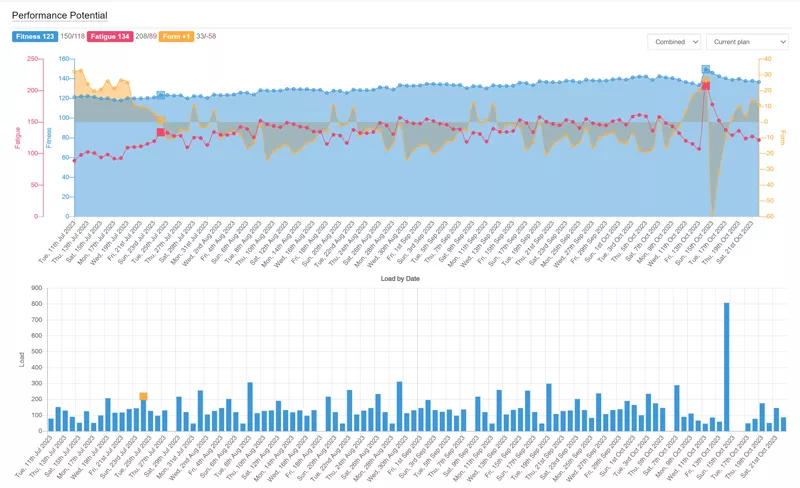
Task: Toggle the Form +1 legend badge
Action: click(x=177, y=37)
